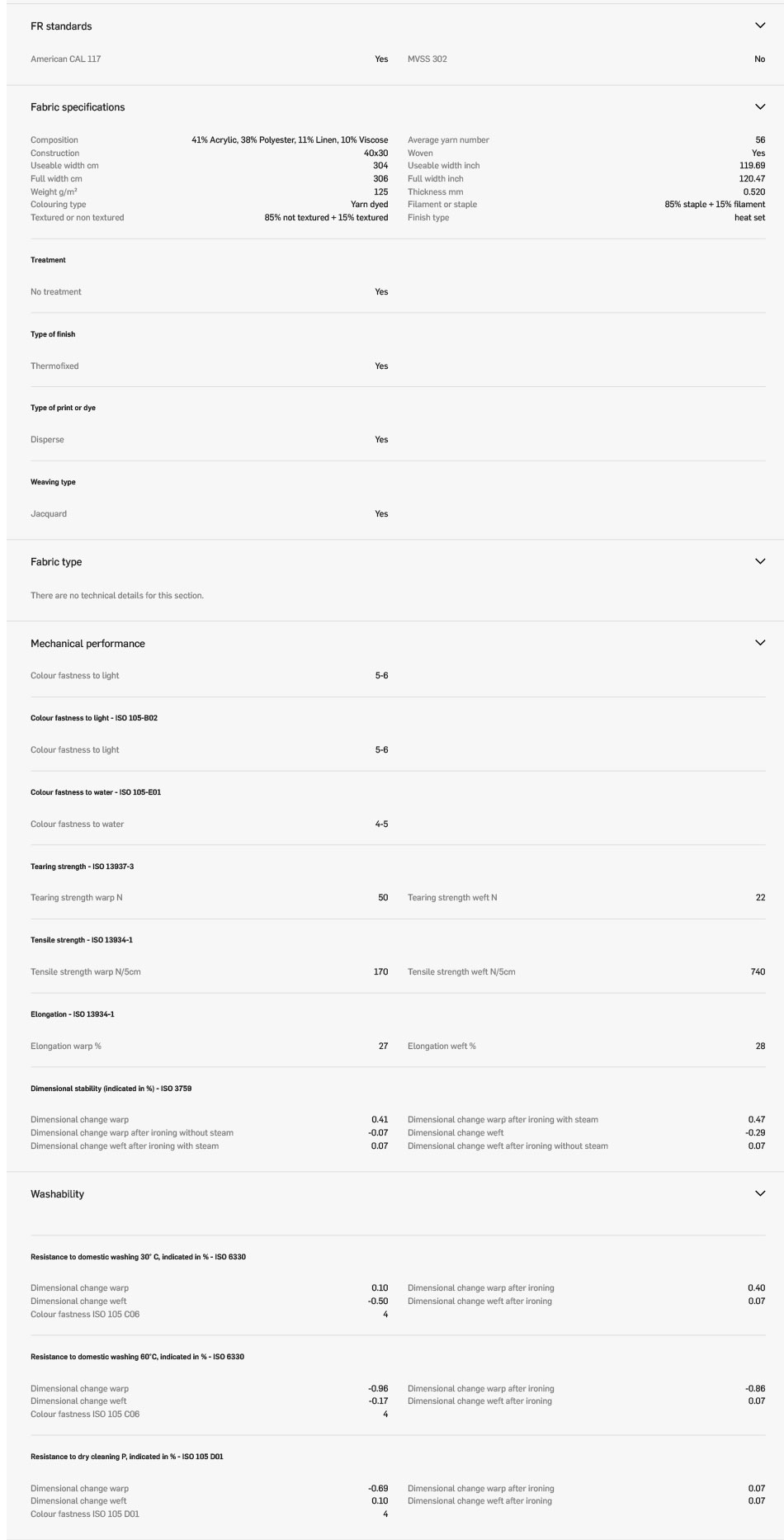Click Tearing strength ISO 13937-3 title

82,867
